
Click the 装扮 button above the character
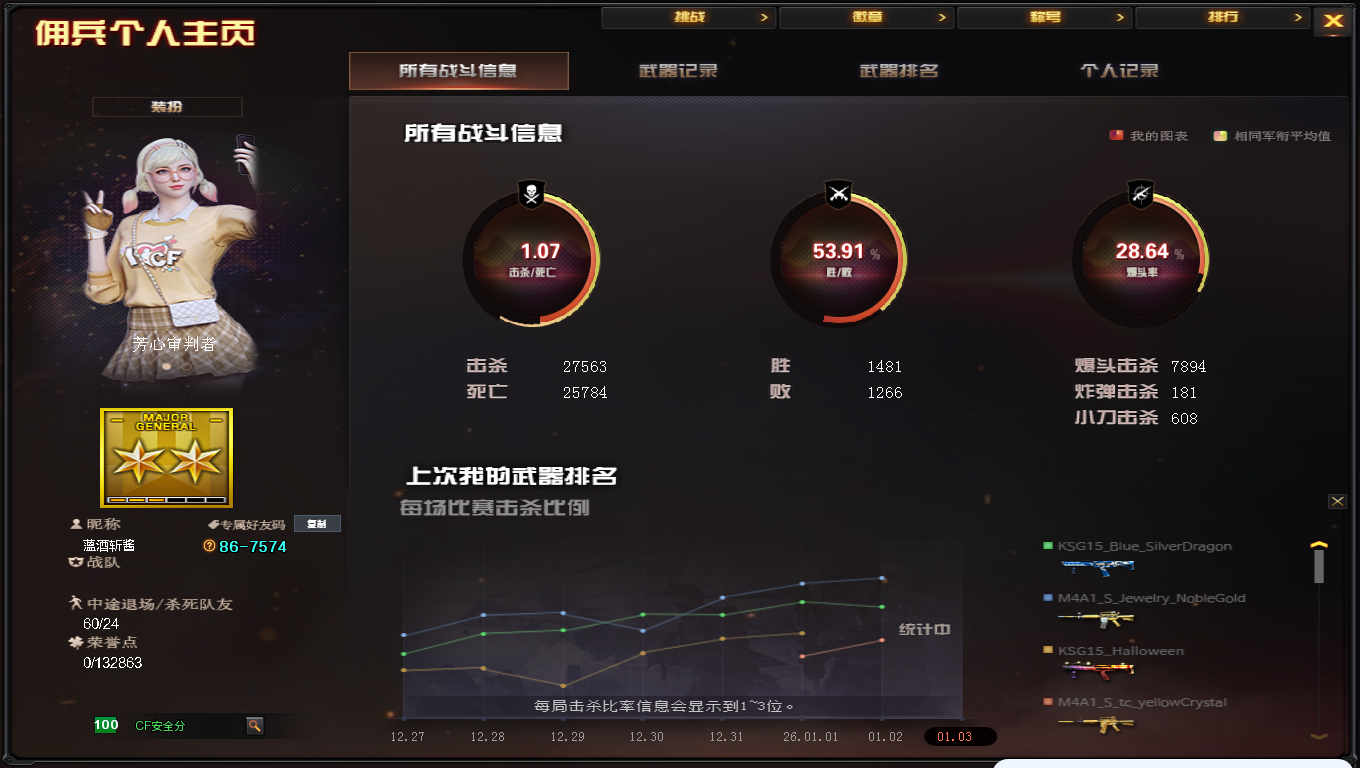pyautogui.click(x=167, y=107)
